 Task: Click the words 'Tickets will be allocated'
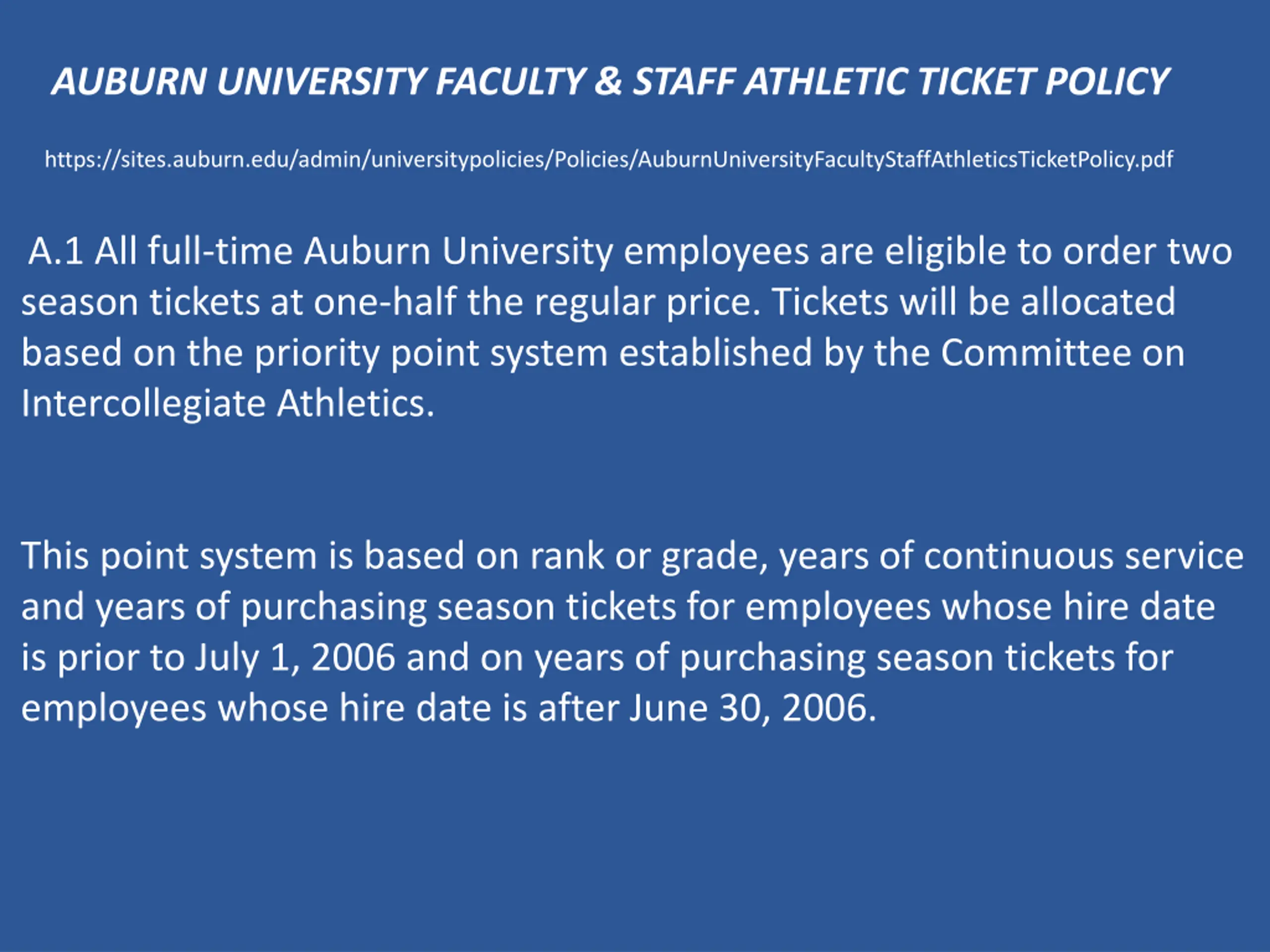[x=973, y=302]
